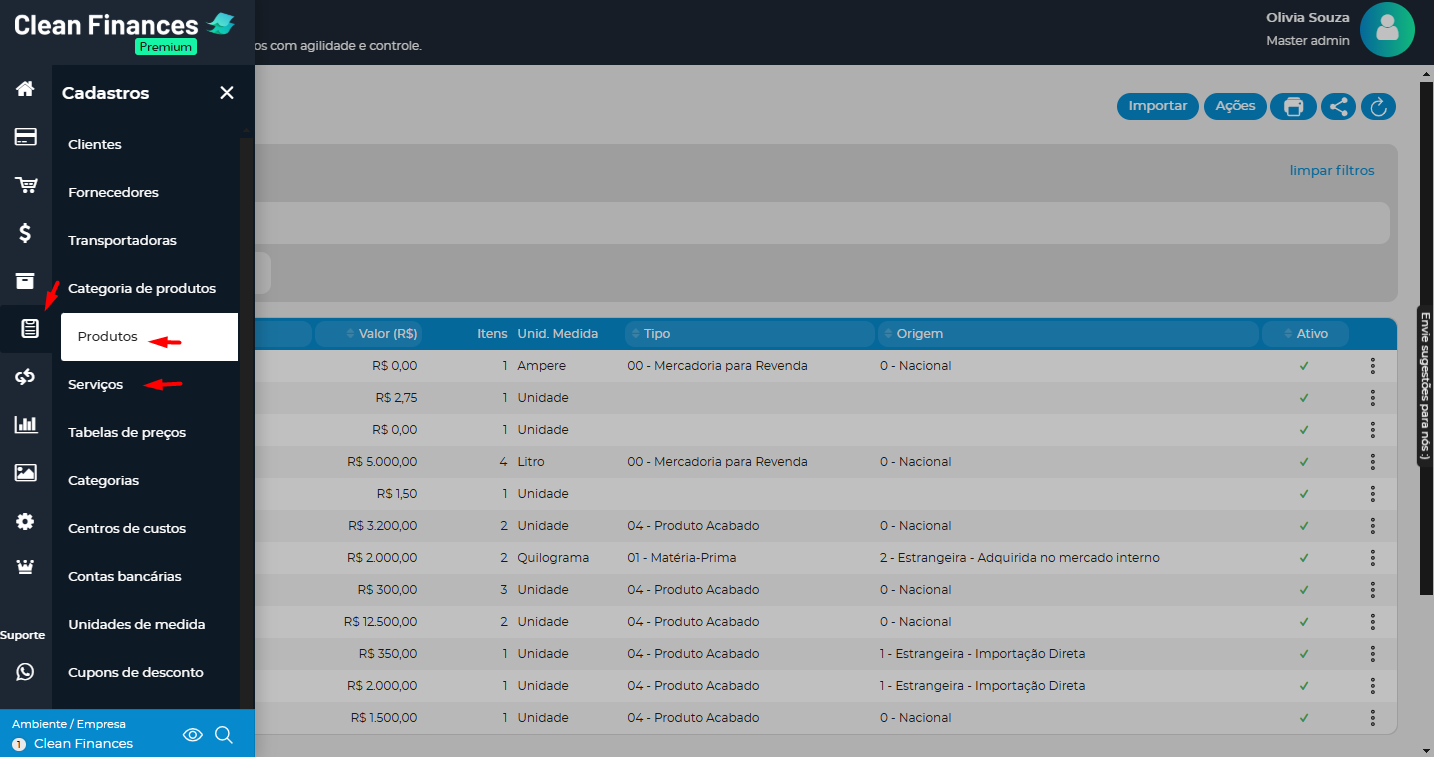1434x757 pixels.
Task: Click the home icon in sidebar
Action: 25,89
